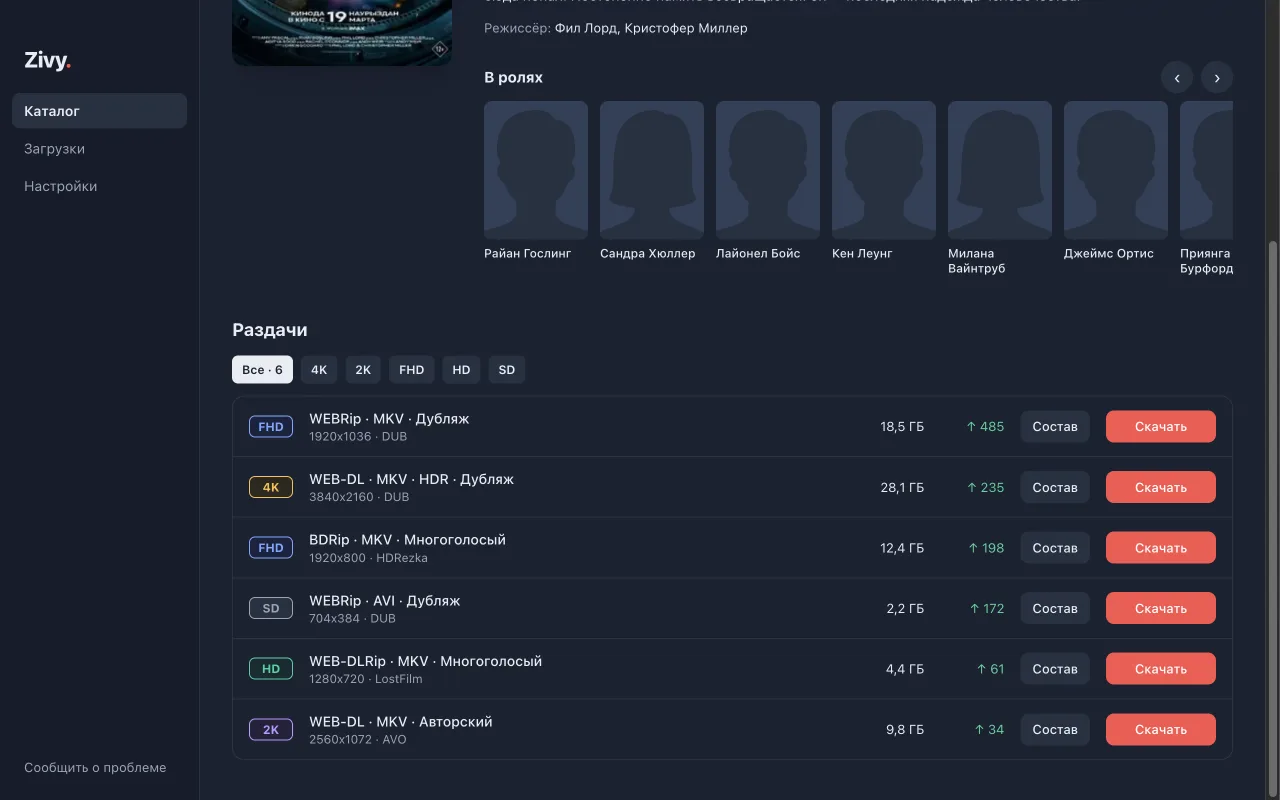1280x800 pixels.
Task: Show Состав for the 2,2 ГБ release
Action: tap(1055, 608)
